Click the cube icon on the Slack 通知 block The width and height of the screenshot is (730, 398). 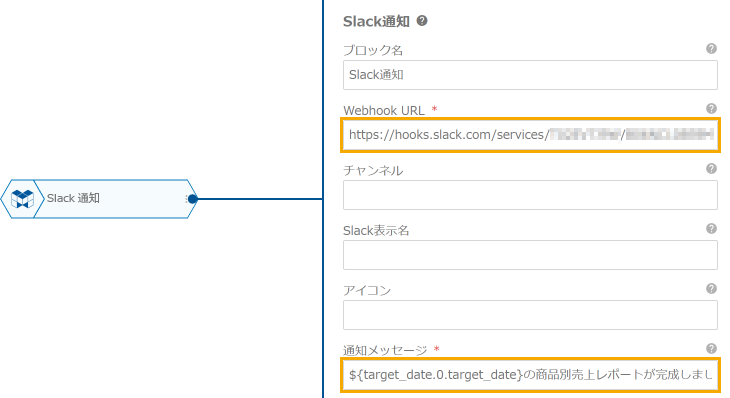pyautogui.click(x=22, y=199)
